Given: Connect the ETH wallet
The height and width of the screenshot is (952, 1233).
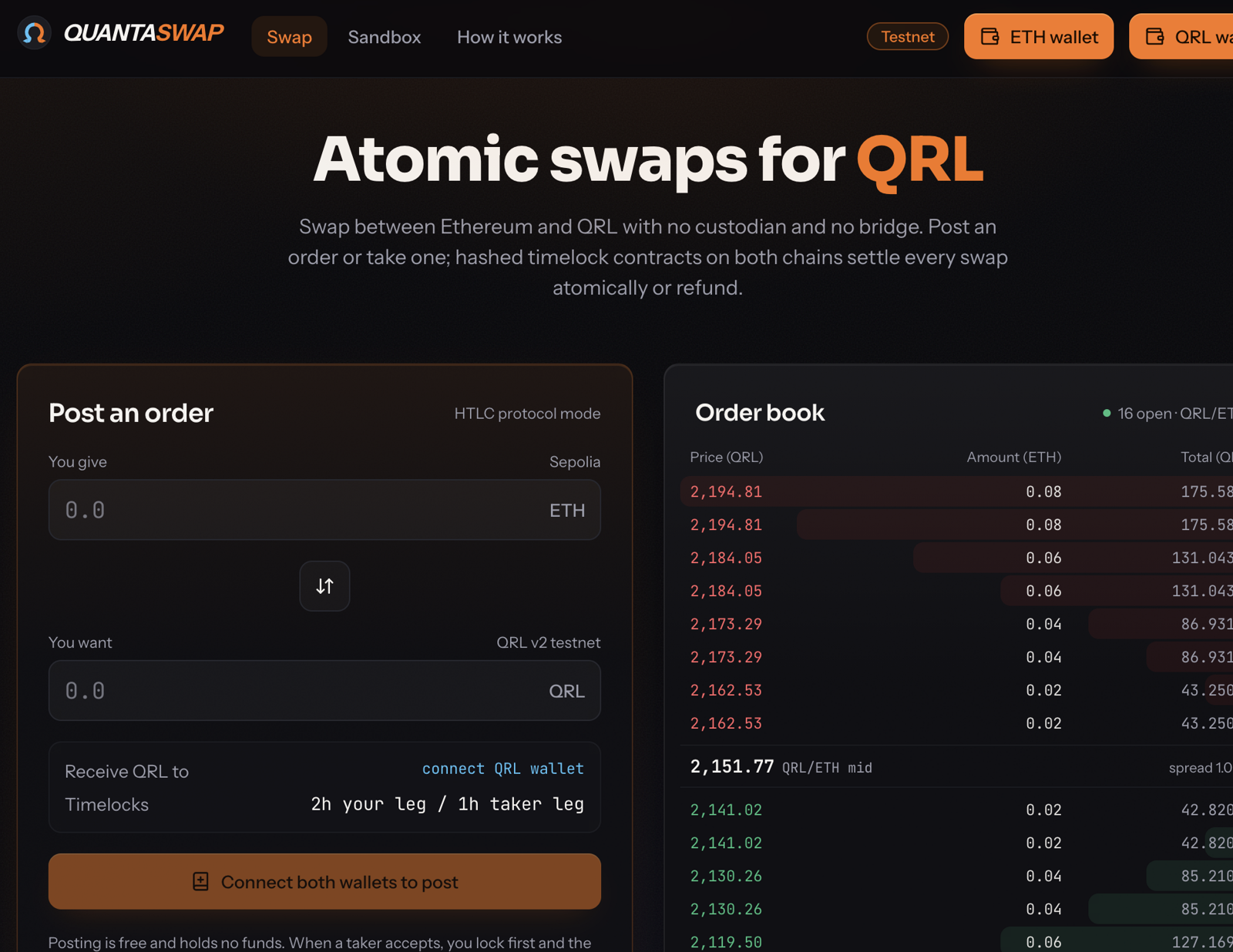Looking at the screenshot, I should (x=1039, y=36).
